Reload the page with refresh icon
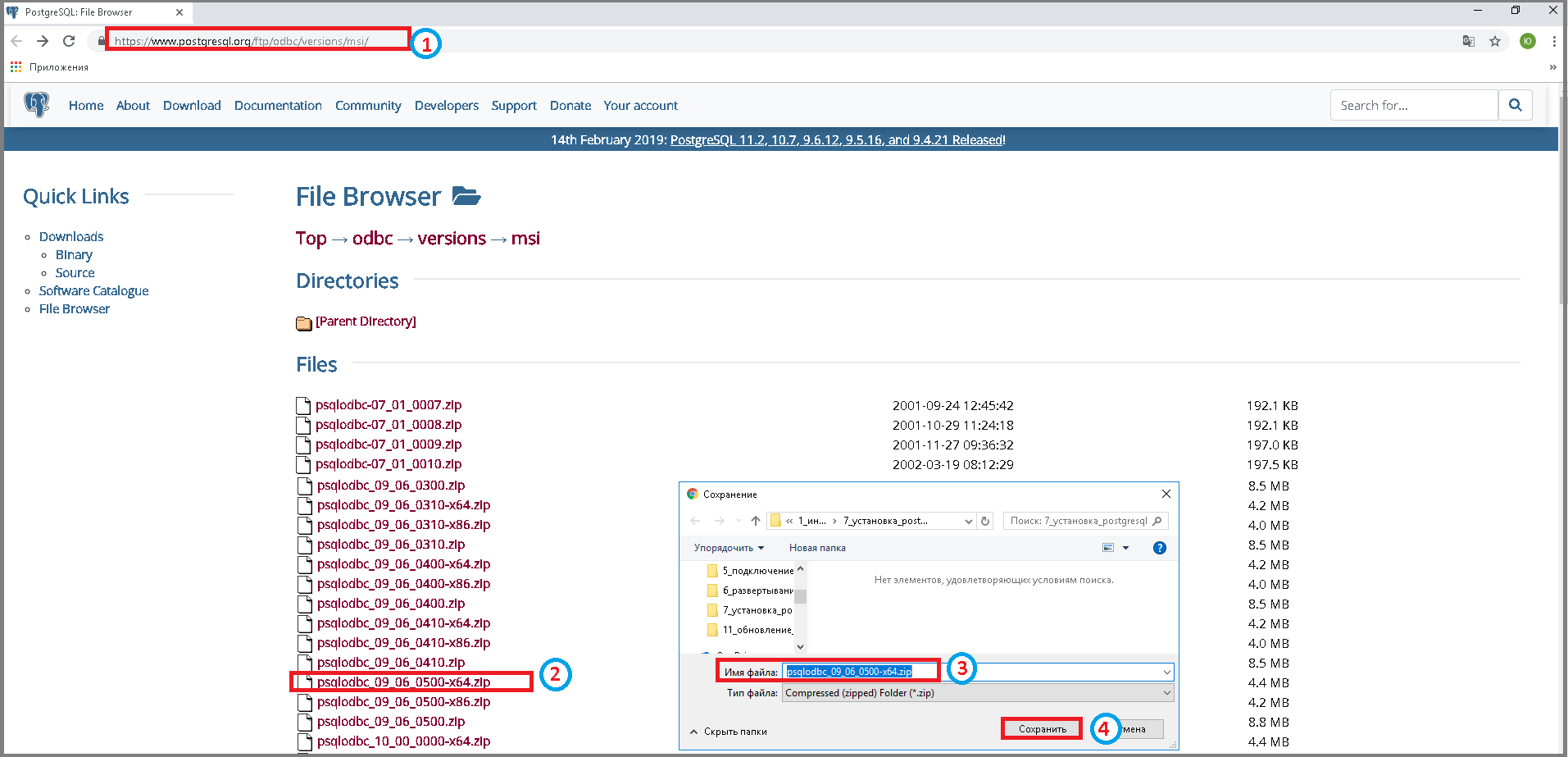Viewport: 1568px width, 757px height. point(69,41)
